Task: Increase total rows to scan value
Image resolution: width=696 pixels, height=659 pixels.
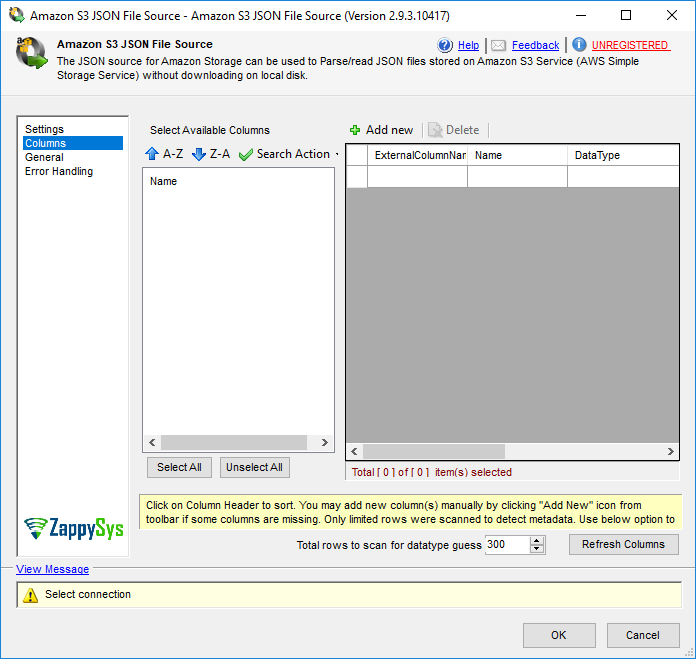Action: click(x=537, y=541)
